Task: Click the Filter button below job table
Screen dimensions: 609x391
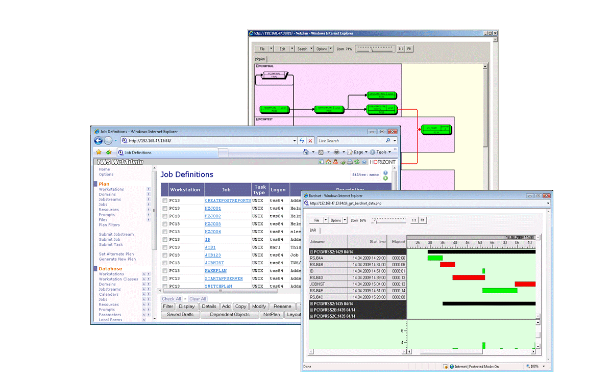Action: (168, 306)
